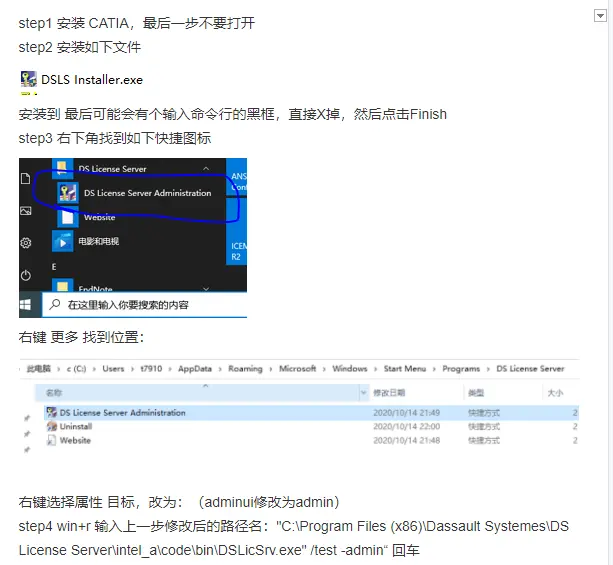Open the Documents icon in the Start menu sidebar
Screen dimensions: 613x565
[25, 178]
